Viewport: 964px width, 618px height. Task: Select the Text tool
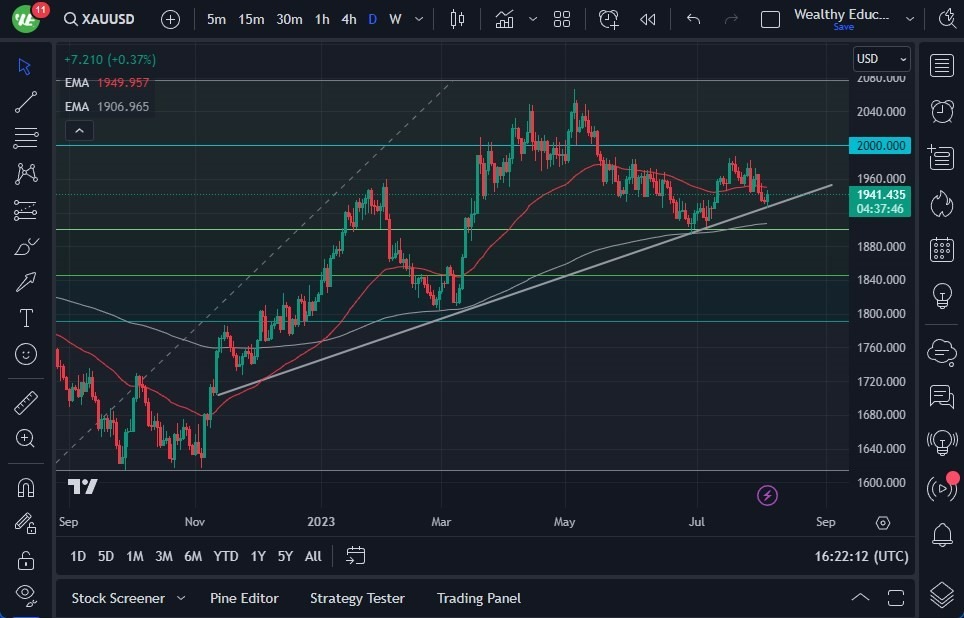(x=25, y=318)
